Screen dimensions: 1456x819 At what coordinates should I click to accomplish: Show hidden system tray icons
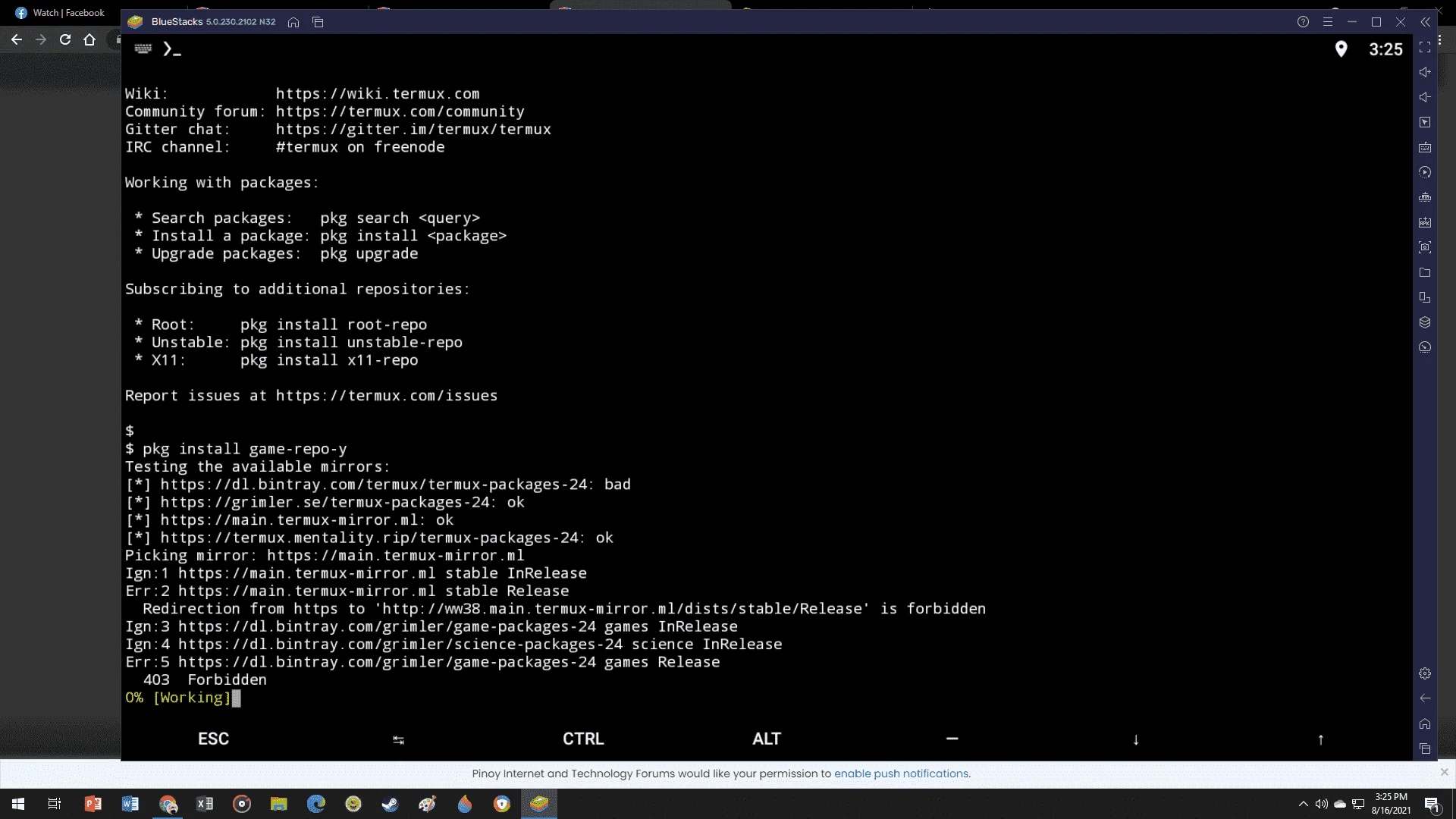click(x=1303, y=804)
